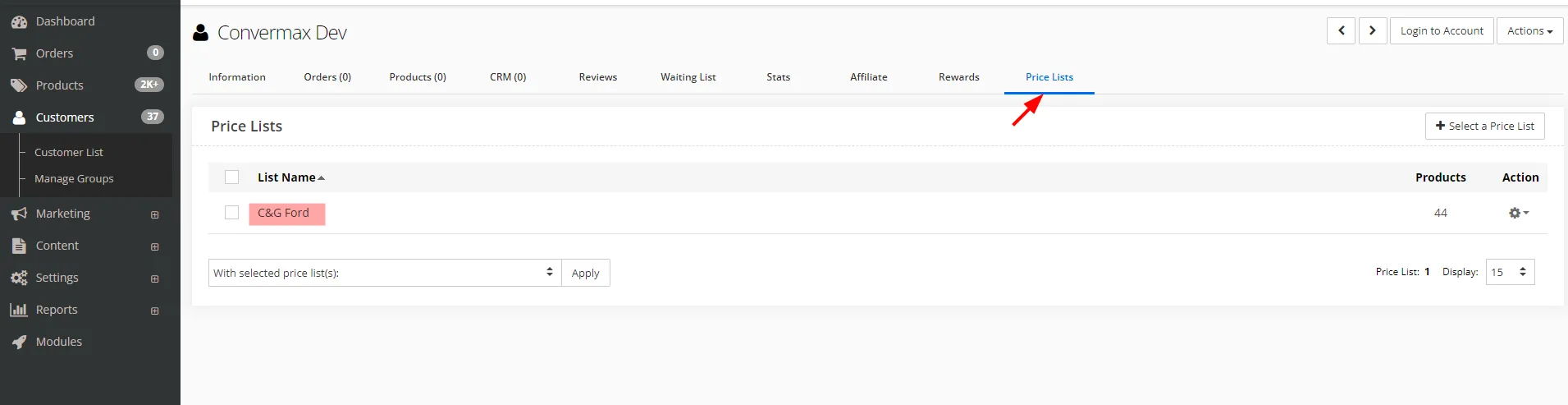Click the Modules rocket icon

[19, 343]
